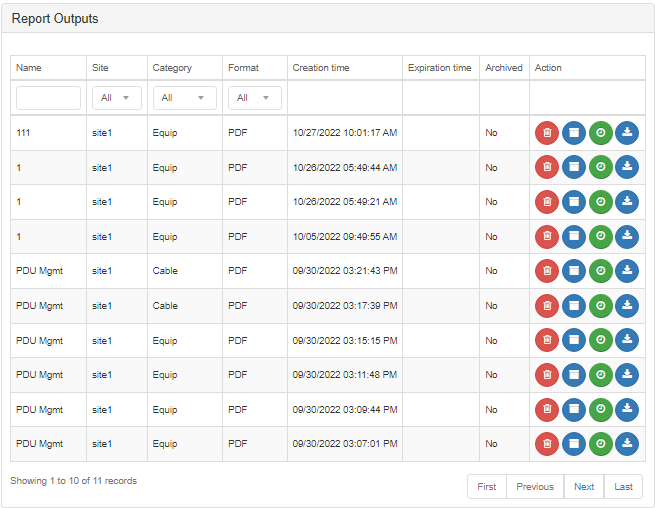Screen dimensions: 655x508
Task: Delete the PDU Mgmt 03:17:39 PM report
Action: [547, 306]
